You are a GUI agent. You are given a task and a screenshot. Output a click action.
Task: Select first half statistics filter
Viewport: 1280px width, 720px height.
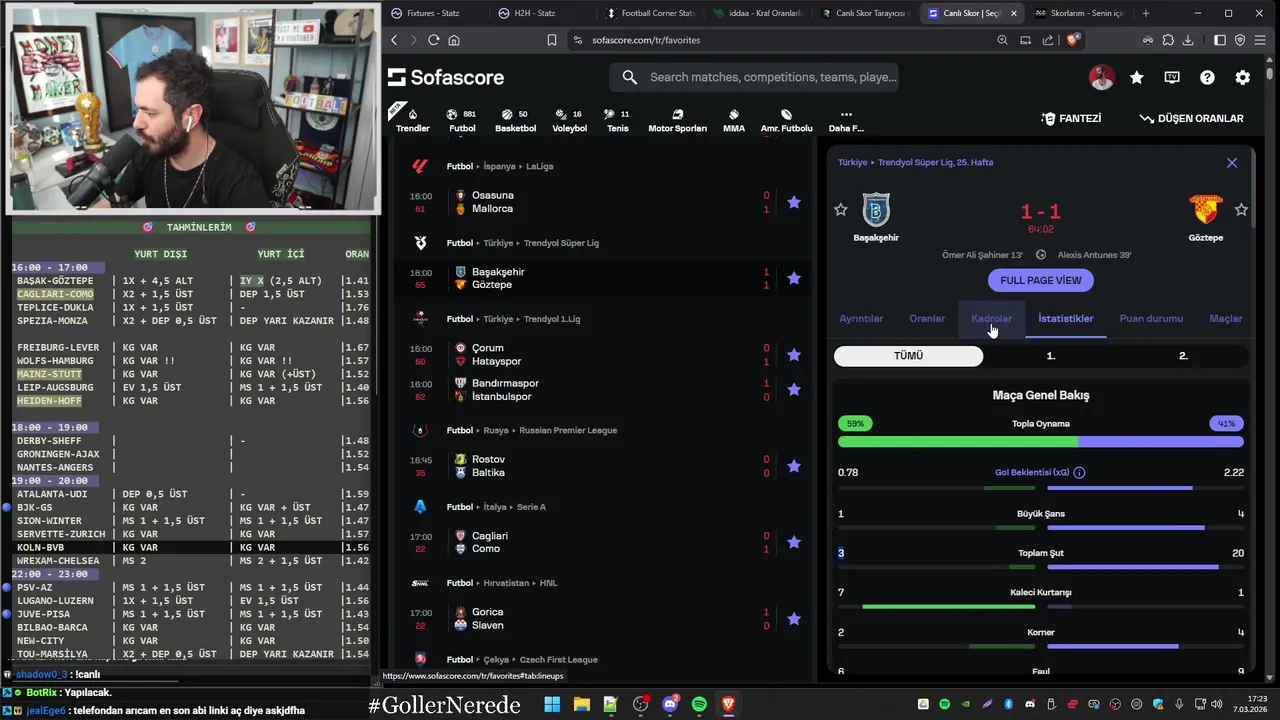click(x=1051, y=356)
